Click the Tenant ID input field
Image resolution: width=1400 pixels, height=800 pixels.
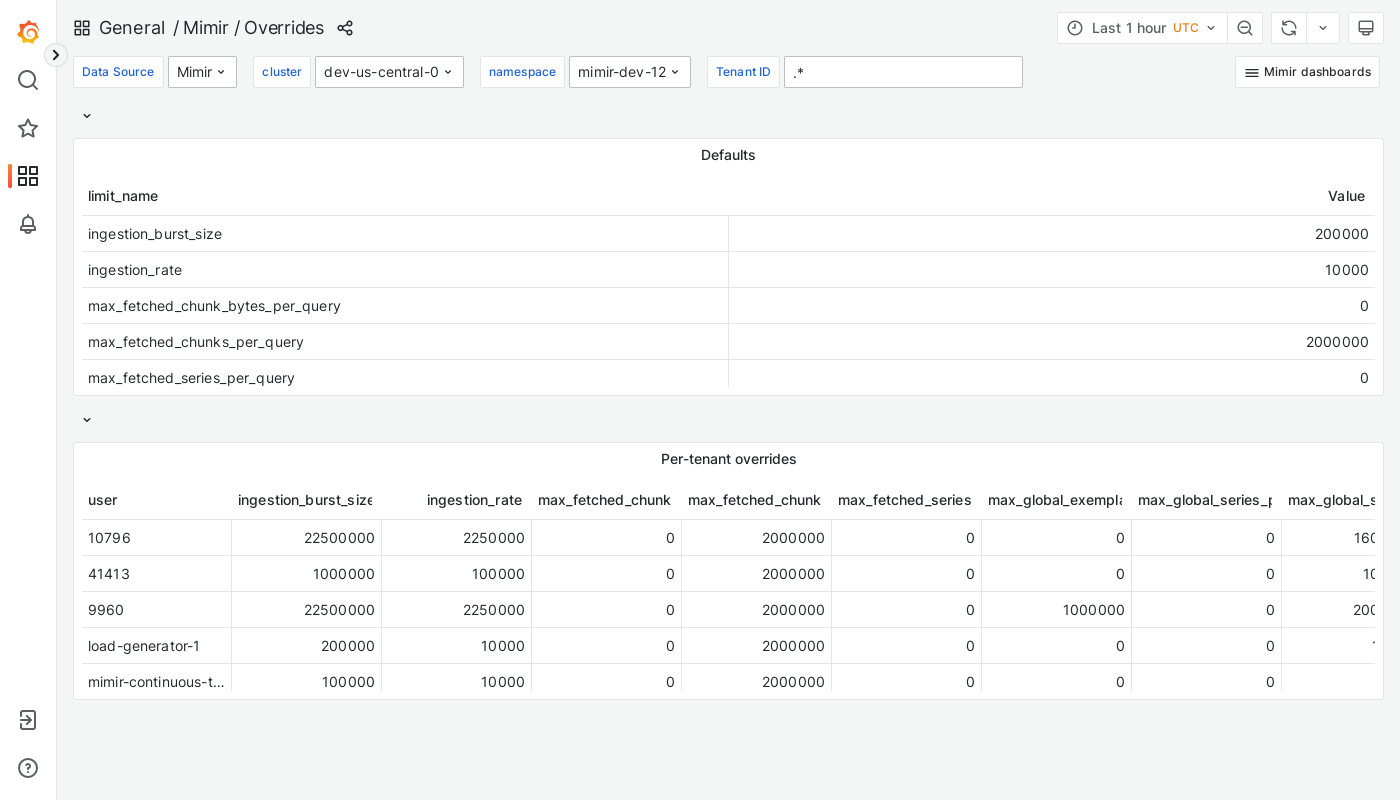(903, 72)
